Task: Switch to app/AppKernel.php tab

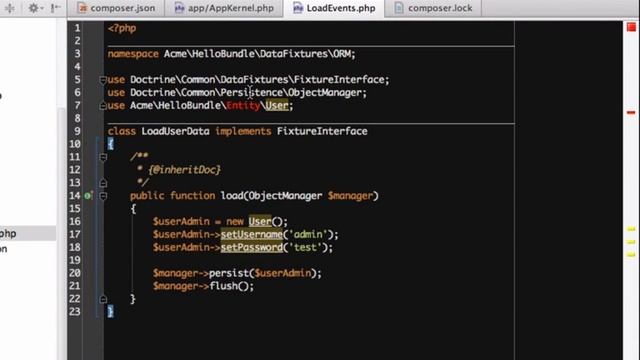Action: tap(224, 8)
